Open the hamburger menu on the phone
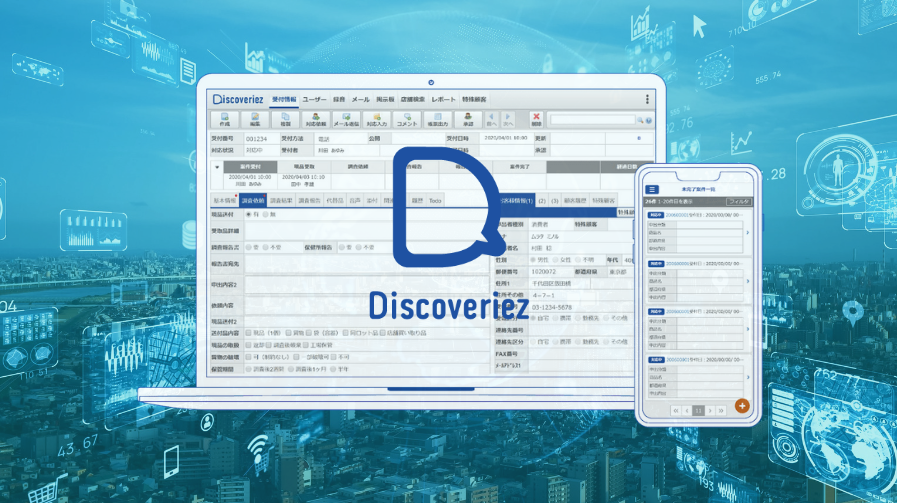 tap(652, 188)
